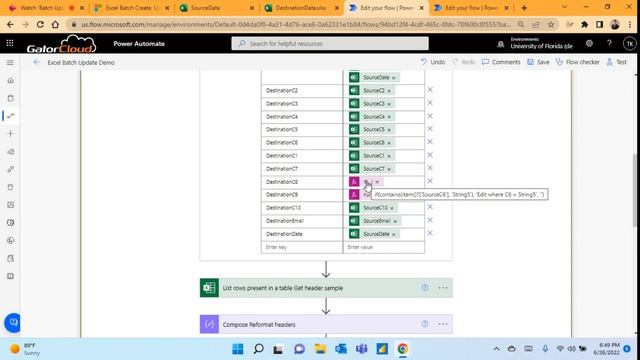Click the Test button

point(616,62)
